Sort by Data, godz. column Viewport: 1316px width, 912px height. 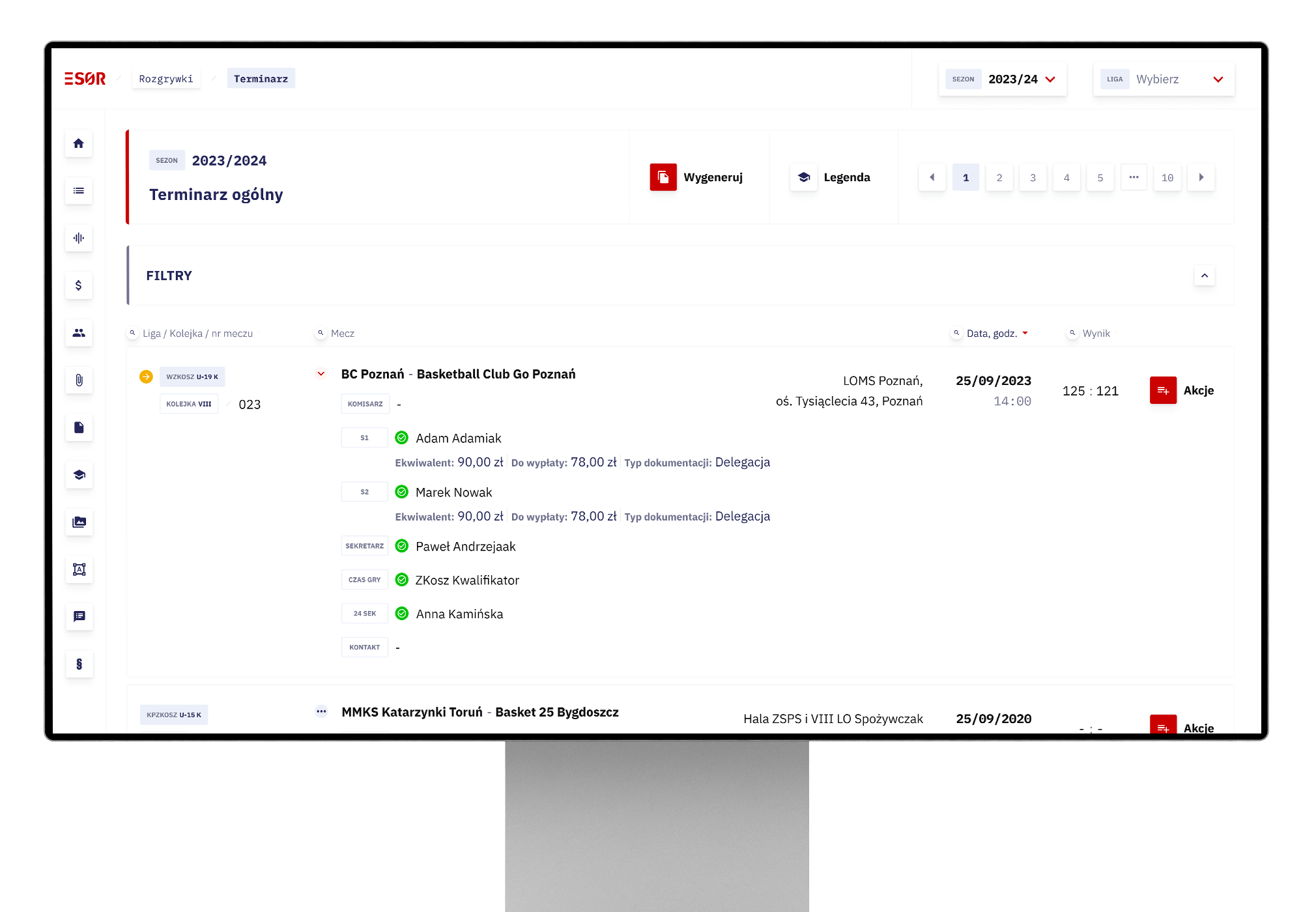[x=992, y=333]
